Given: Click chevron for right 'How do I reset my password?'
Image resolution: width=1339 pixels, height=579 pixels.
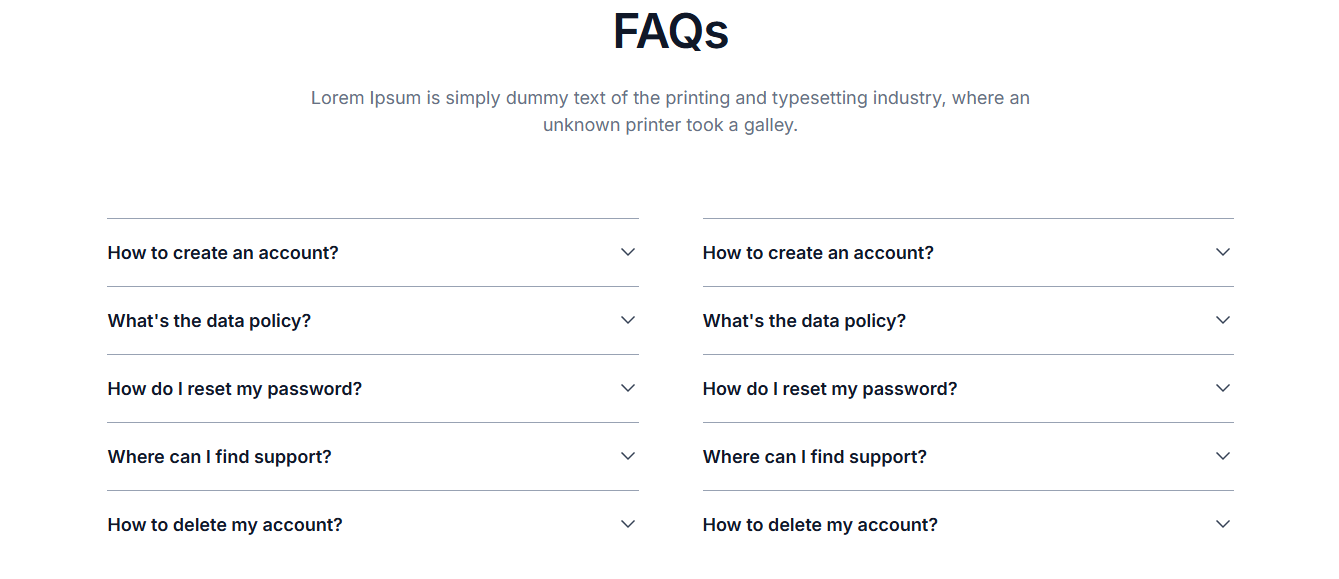Looking at the screenshot, I should tap(1223, 388).
